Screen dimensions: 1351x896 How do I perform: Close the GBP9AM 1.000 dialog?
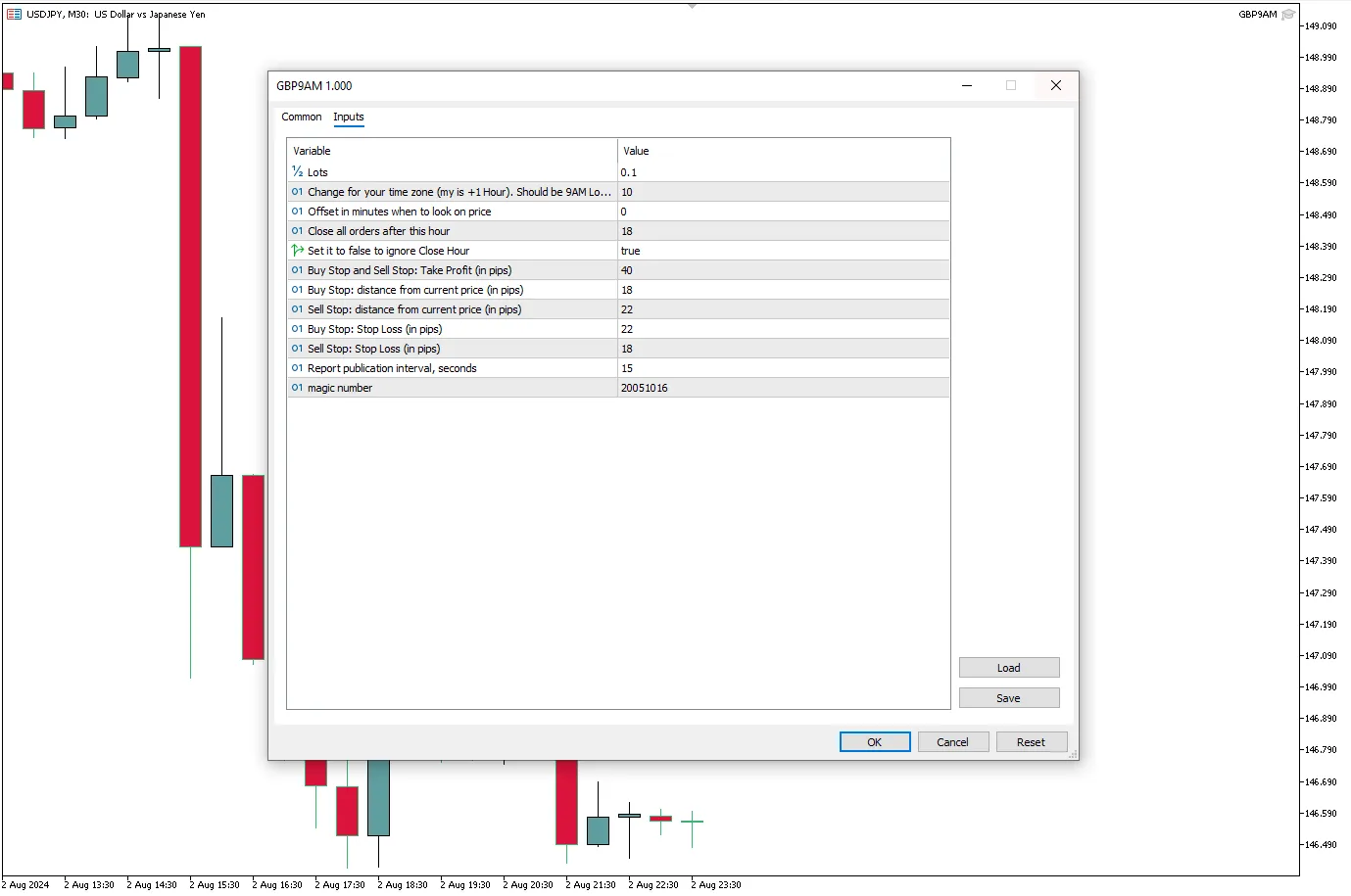pyautogui.click(x=1056, y=86)
